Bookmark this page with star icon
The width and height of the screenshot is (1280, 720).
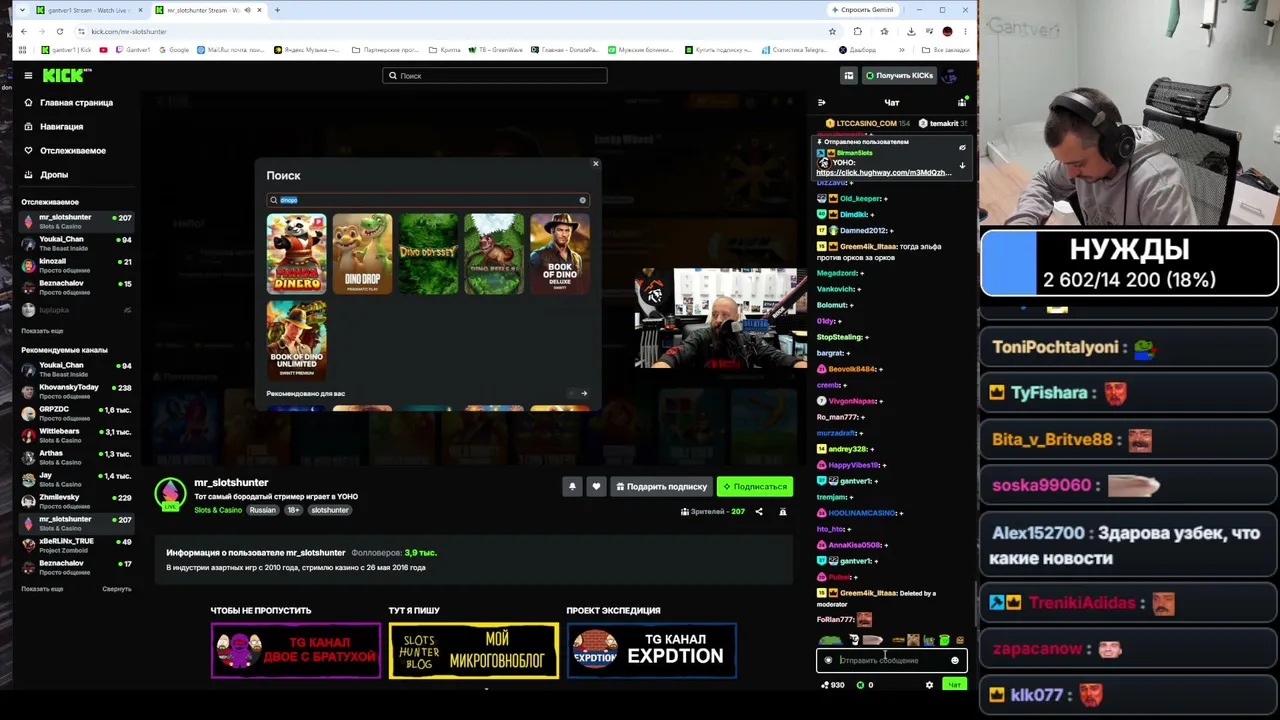click(832, 31)
